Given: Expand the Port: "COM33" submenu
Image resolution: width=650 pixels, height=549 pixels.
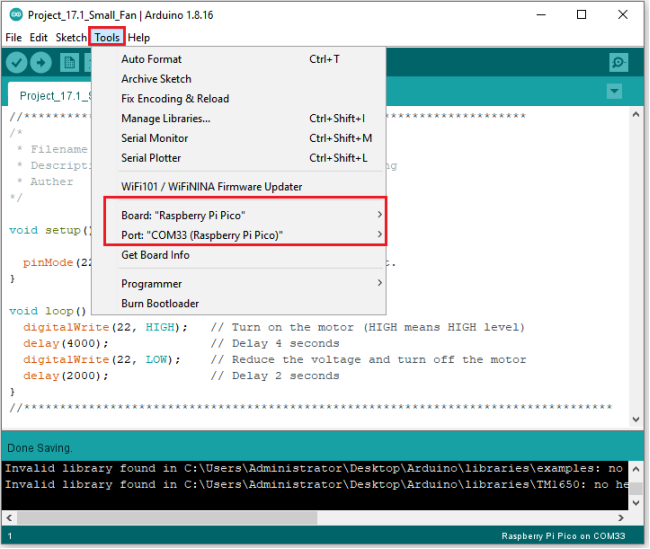Looking at the screenshot, I should click(239, 235).
